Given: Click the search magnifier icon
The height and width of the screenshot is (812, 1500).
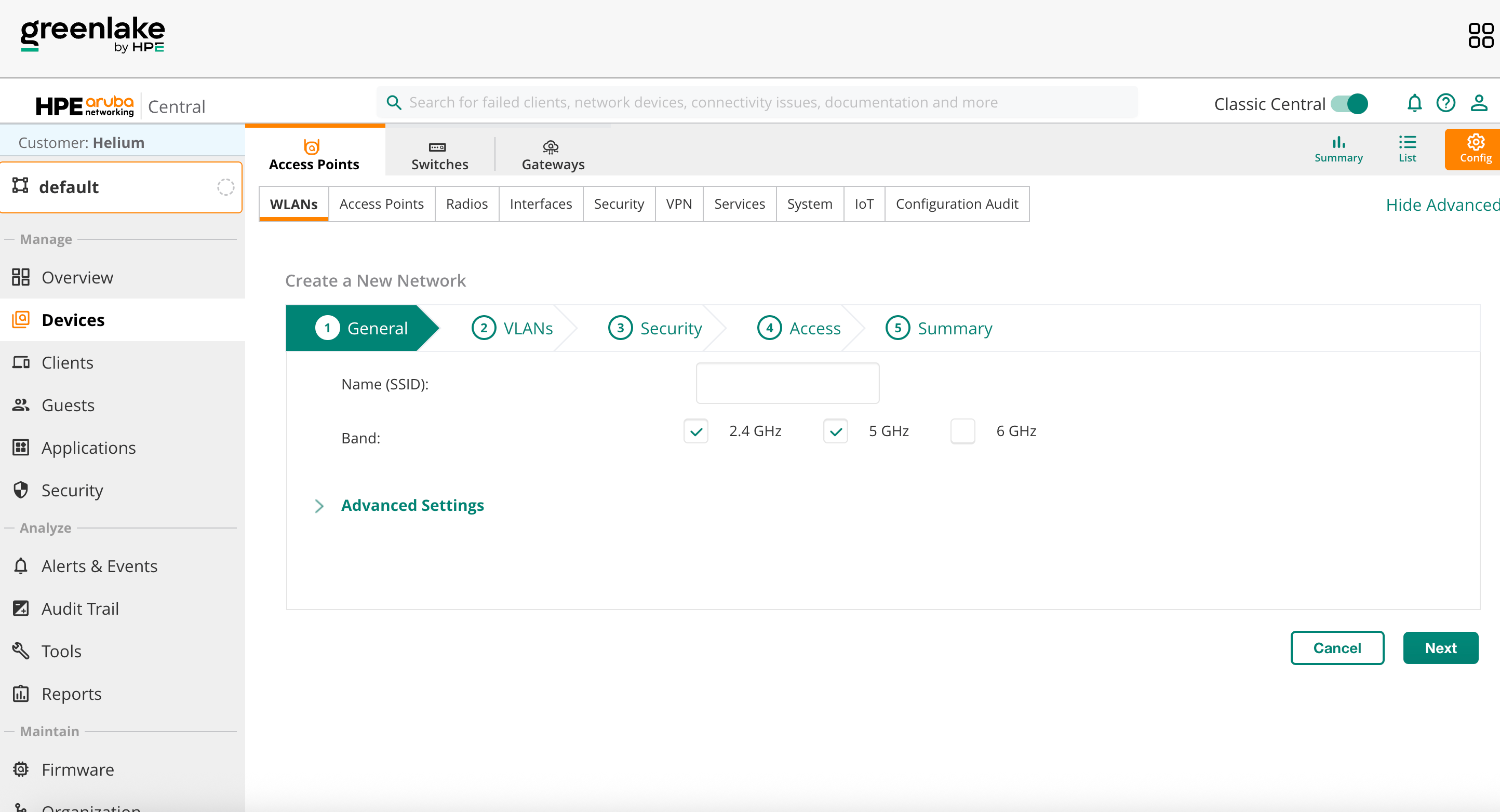Looking at the screenshot, I should point(394,102).
